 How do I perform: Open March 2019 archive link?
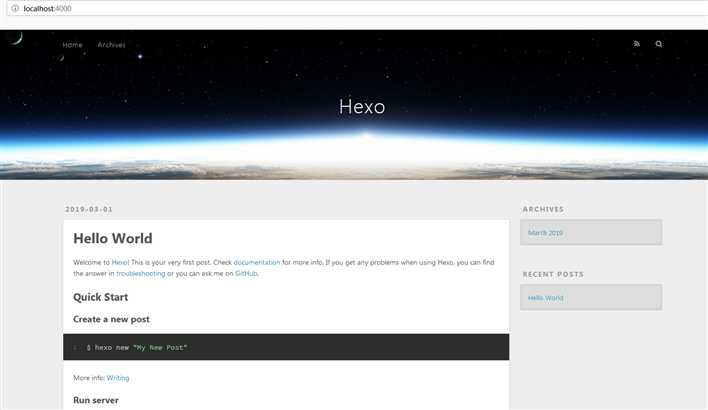point(545,233)
